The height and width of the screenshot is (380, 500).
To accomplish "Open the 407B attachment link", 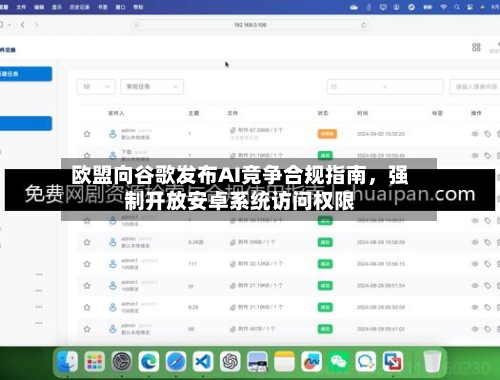I will click(252, 329).
